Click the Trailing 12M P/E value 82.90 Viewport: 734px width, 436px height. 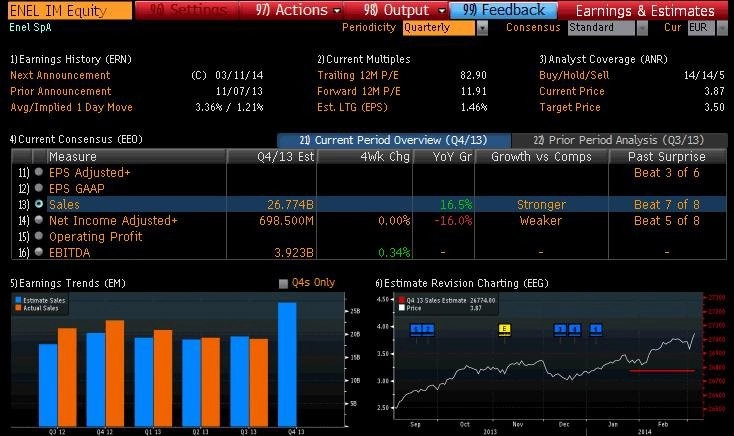[473, 75]
